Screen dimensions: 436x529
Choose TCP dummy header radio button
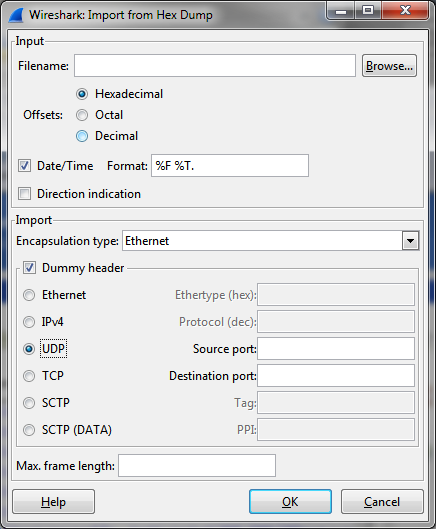click(x=29, y=376)
